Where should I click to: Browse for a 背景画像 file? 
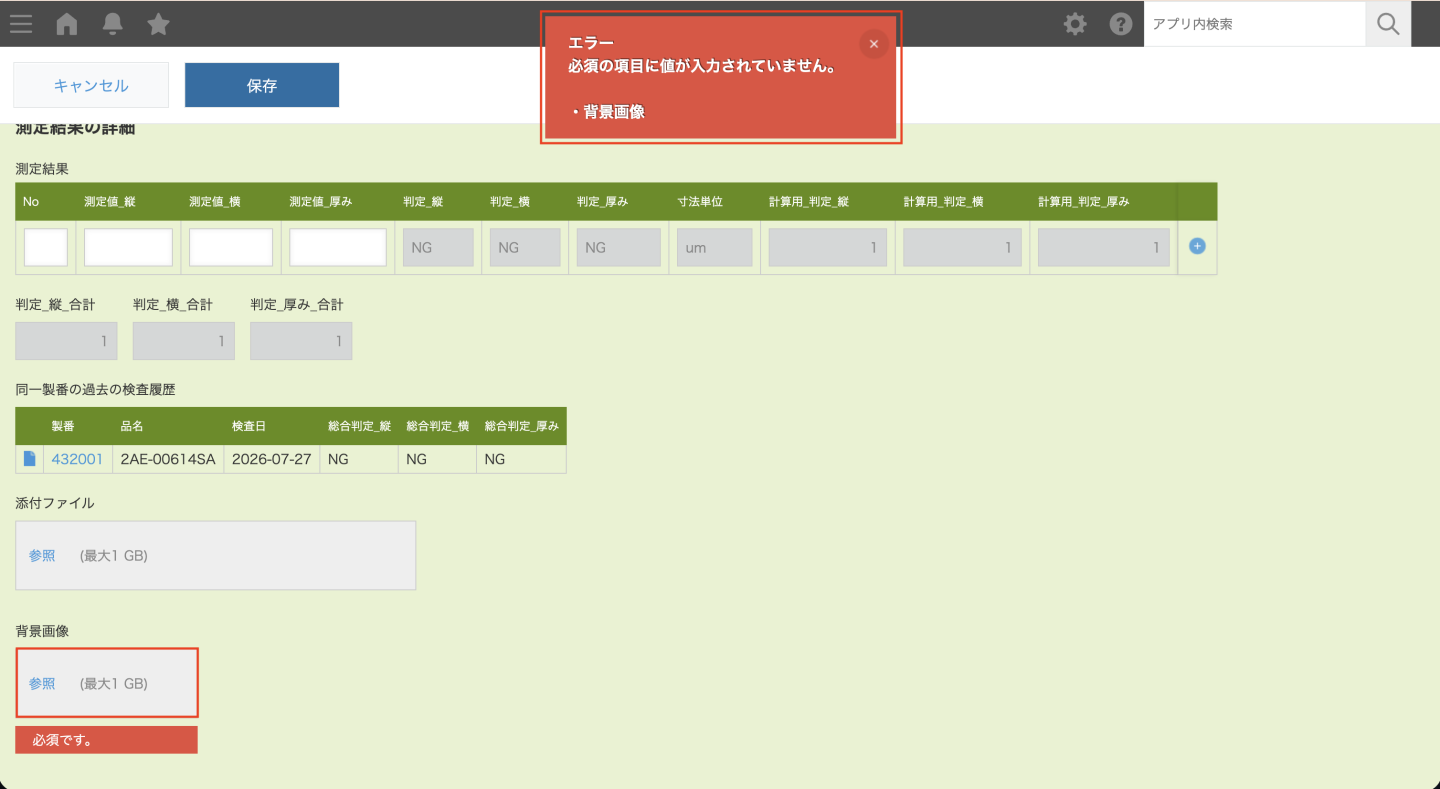coord(42,684)
